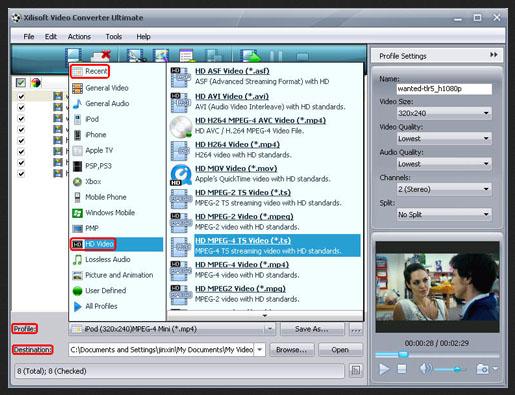Open the Tools menu
This screenshot has width=515, height=395.
(x=114, y=36)
